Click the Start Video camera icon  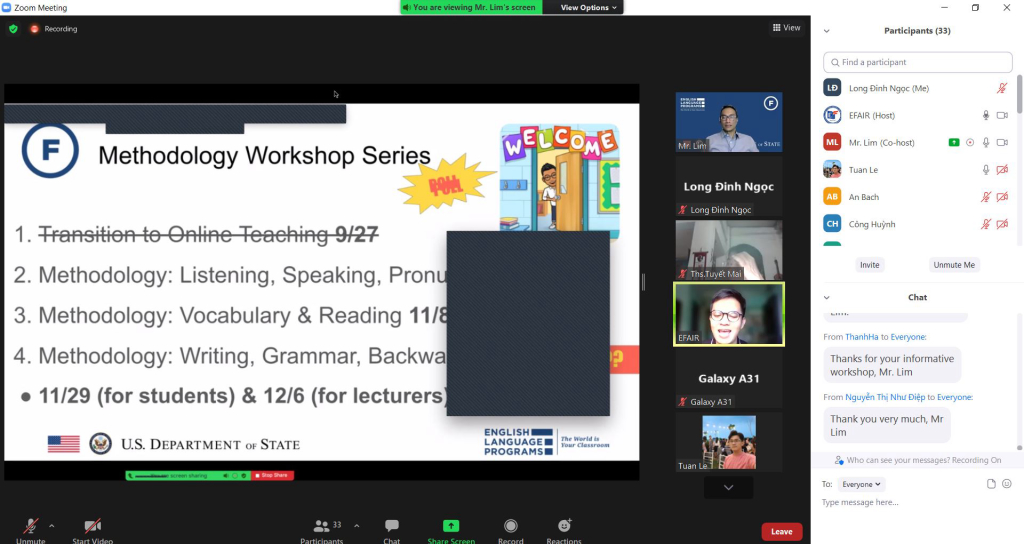click(x=93, y=526)
